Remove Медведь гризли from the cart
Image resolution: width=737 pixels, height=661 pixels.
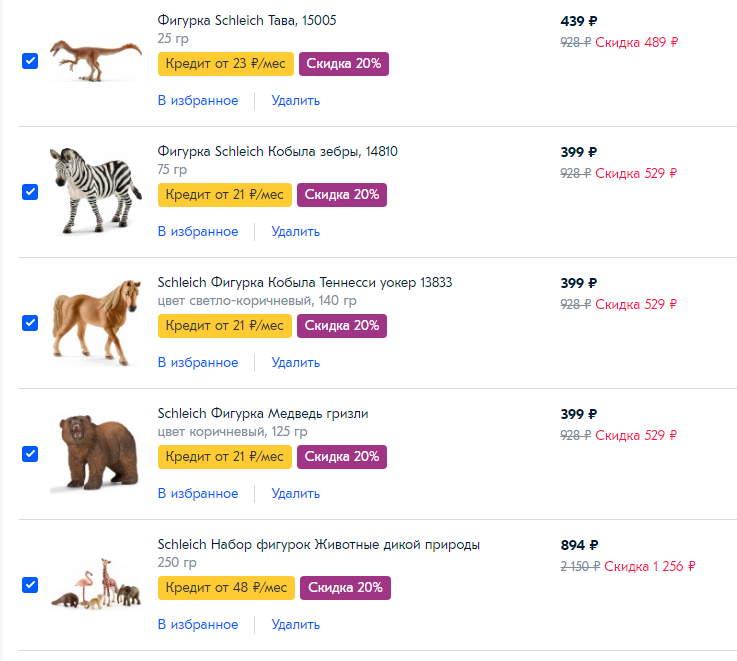point(295,493)
